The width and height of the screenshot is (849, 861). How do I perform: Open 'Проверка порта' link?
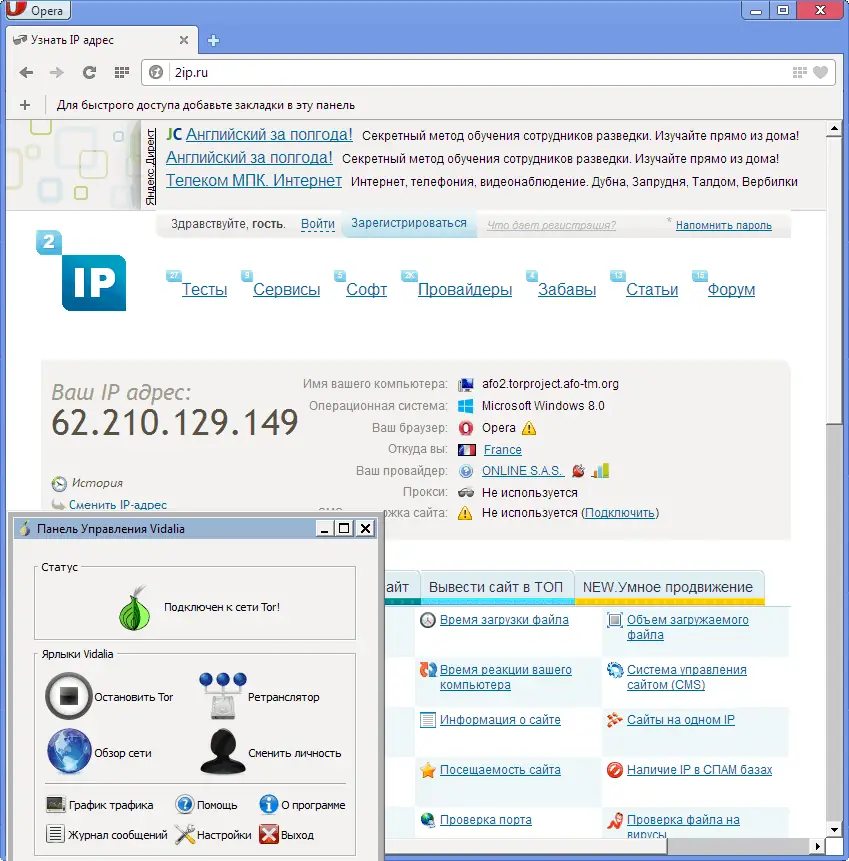pyautogui.click(x=485, y=820)
